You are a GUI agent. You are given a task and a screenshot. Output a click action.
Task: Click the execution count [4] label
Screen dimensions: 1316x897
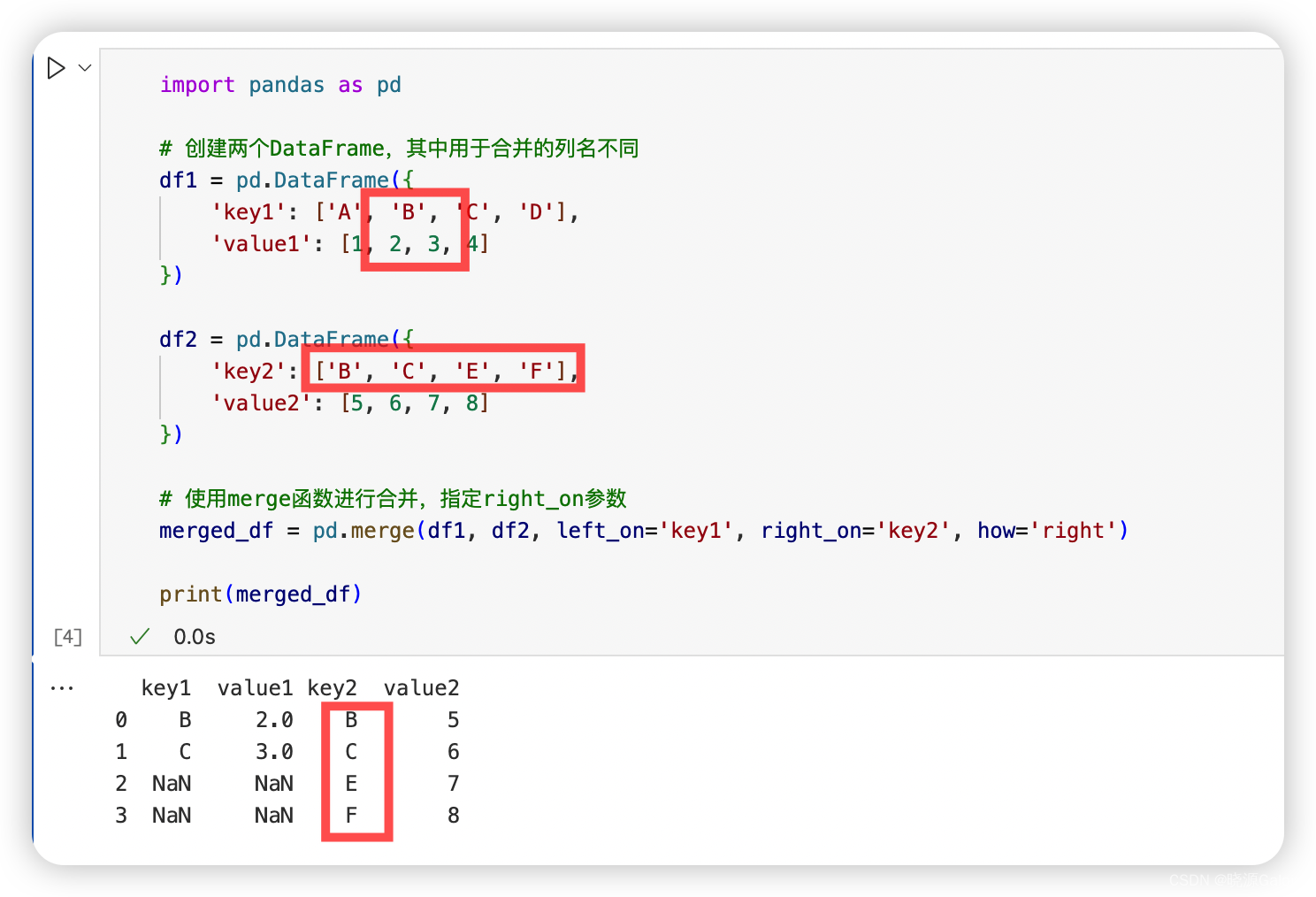pyautogui.click(x=68, y=637)
